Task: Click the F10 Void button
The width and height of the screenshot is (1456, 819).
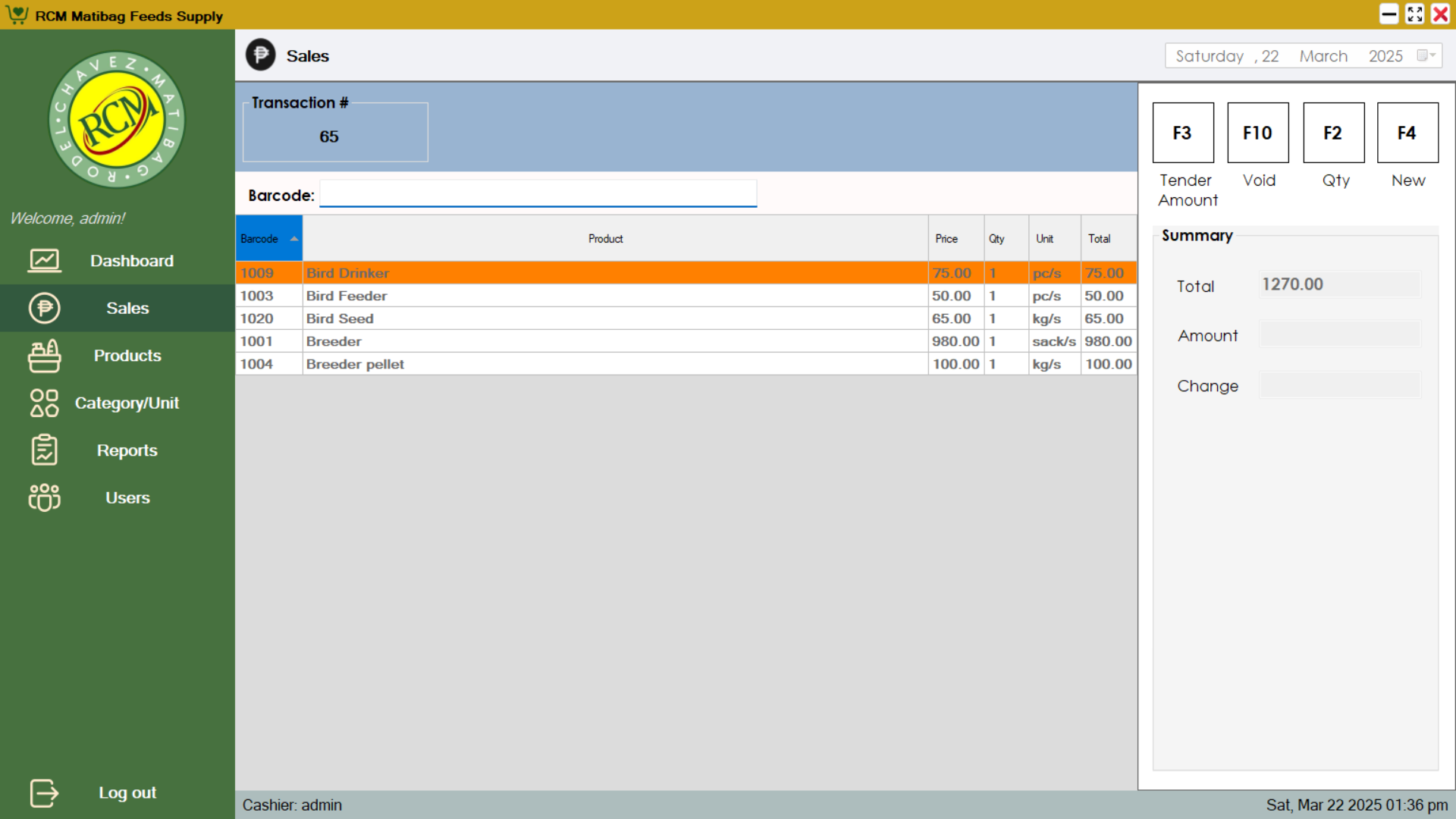Action: pyautogui.click(x=1258, y=133)
